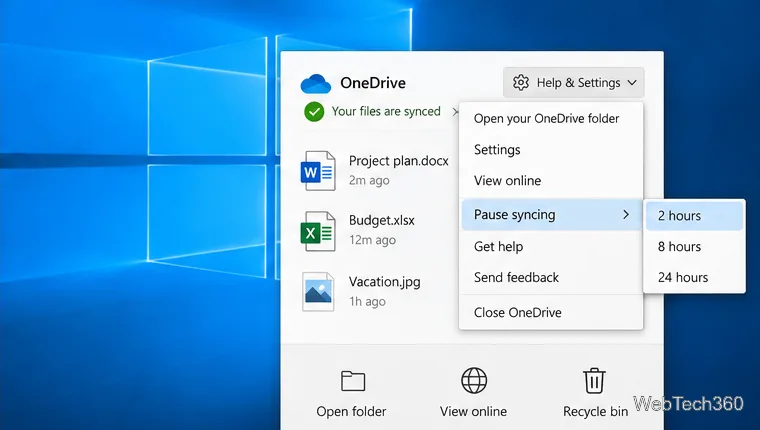Click the Open folder label at bottom
760x430 pixels.
(351, 412)
